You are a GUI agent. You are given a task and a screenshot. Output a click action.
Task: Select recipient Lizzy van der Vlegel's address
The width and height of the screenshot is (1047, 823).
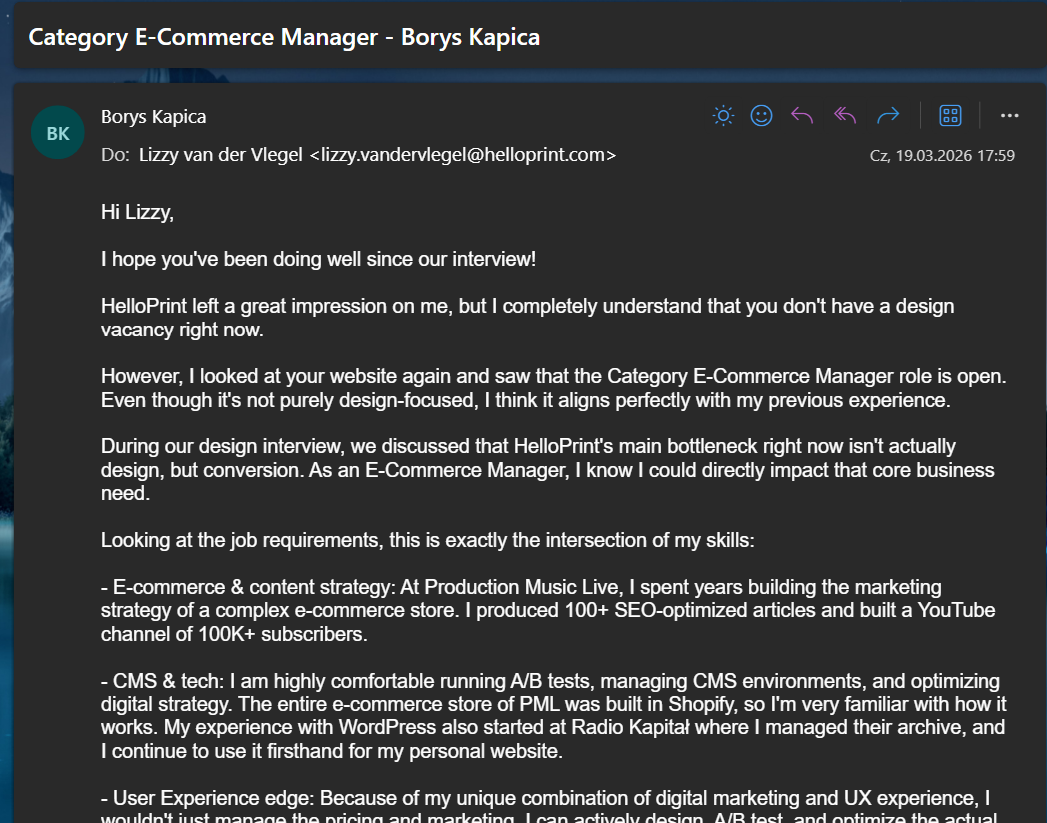[x=377, y=155]
